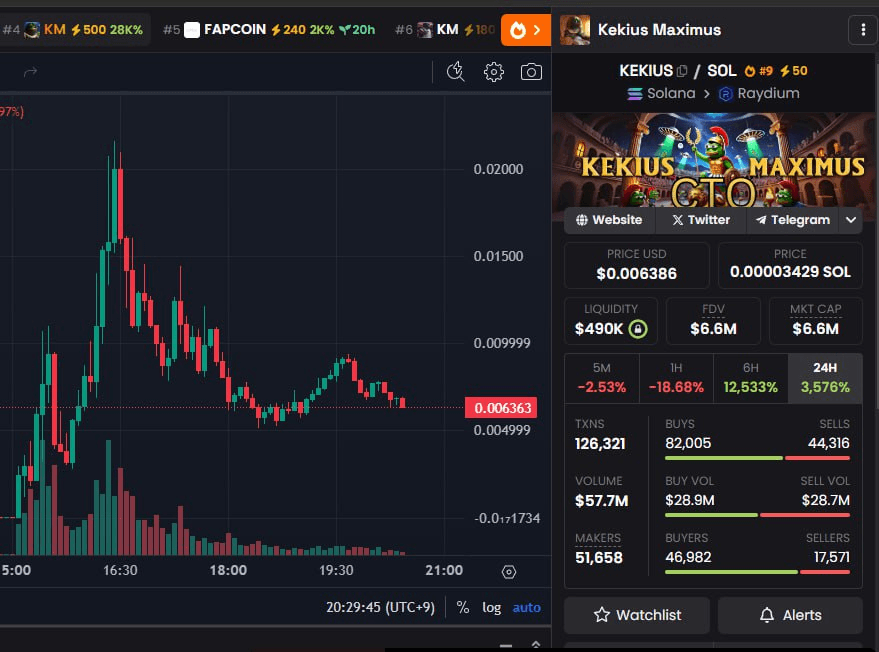Toggle auto scale on chart
This screenshot has width=879, height=652.
(x=526, y=607)
